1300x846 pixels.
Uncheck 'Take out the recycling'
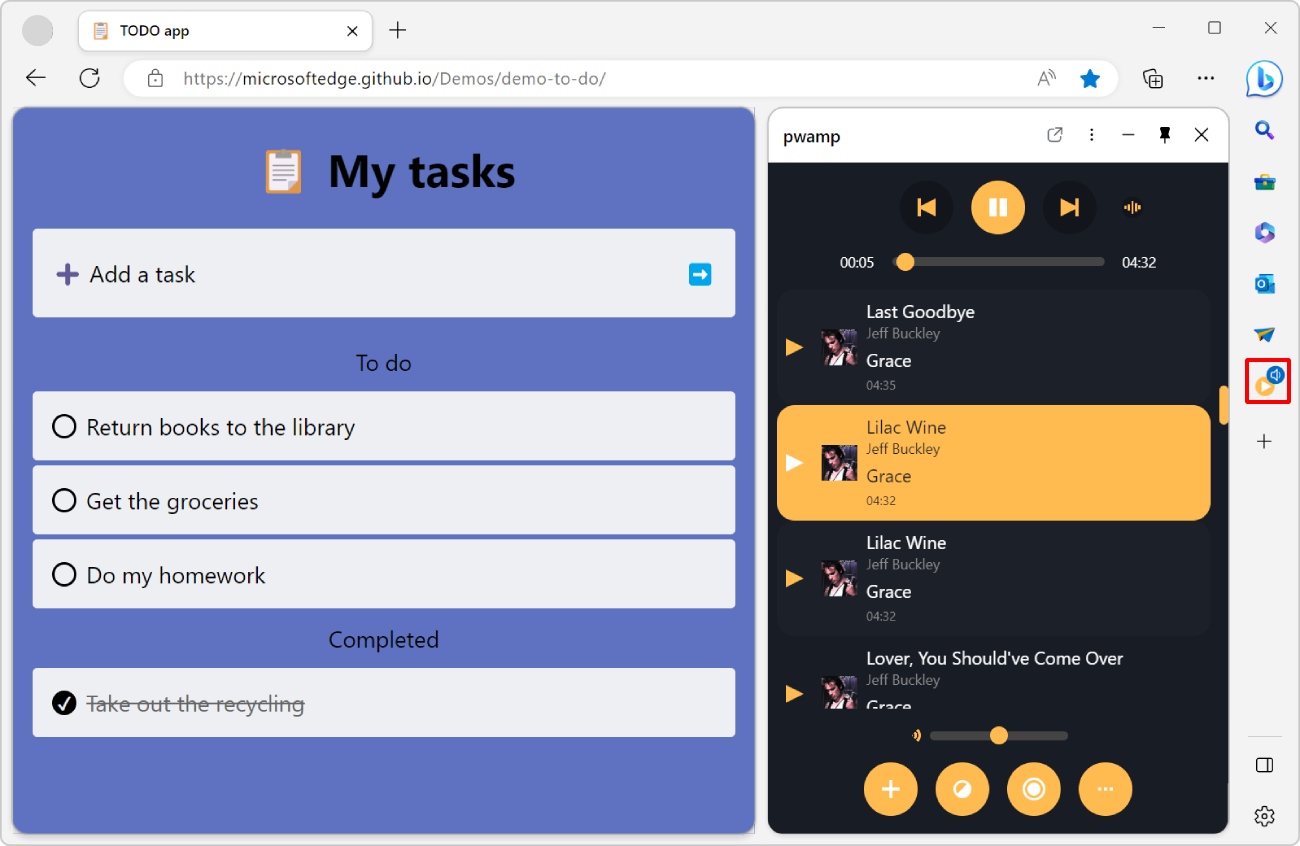(64, 702)
